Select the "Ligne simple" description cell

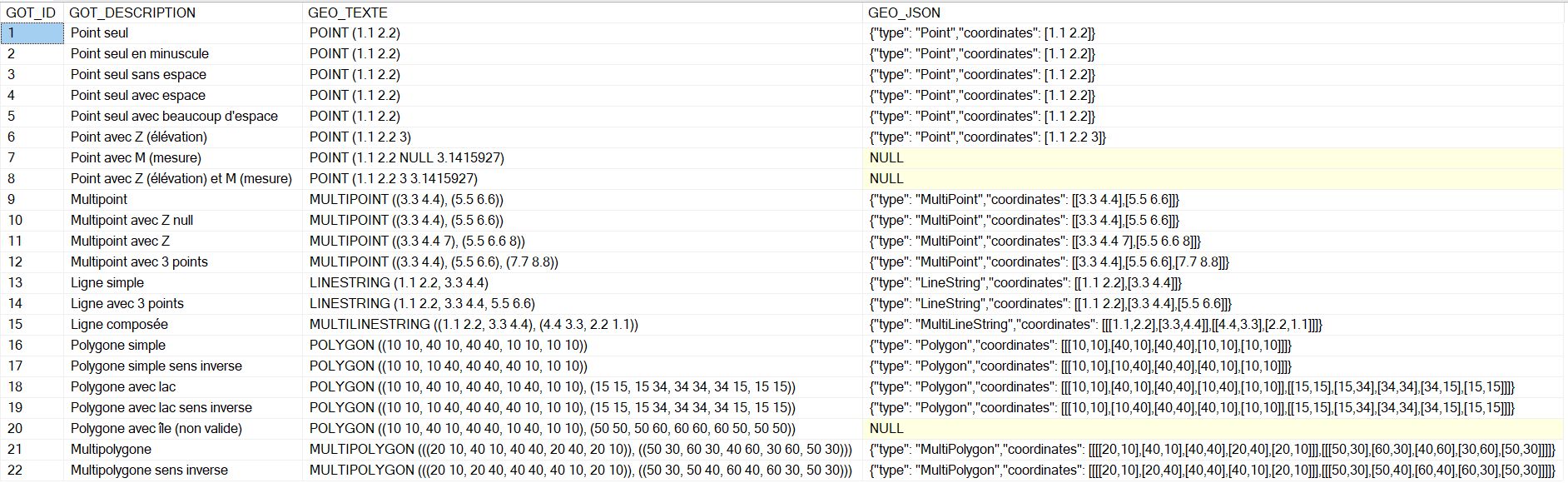pos(107,283)
